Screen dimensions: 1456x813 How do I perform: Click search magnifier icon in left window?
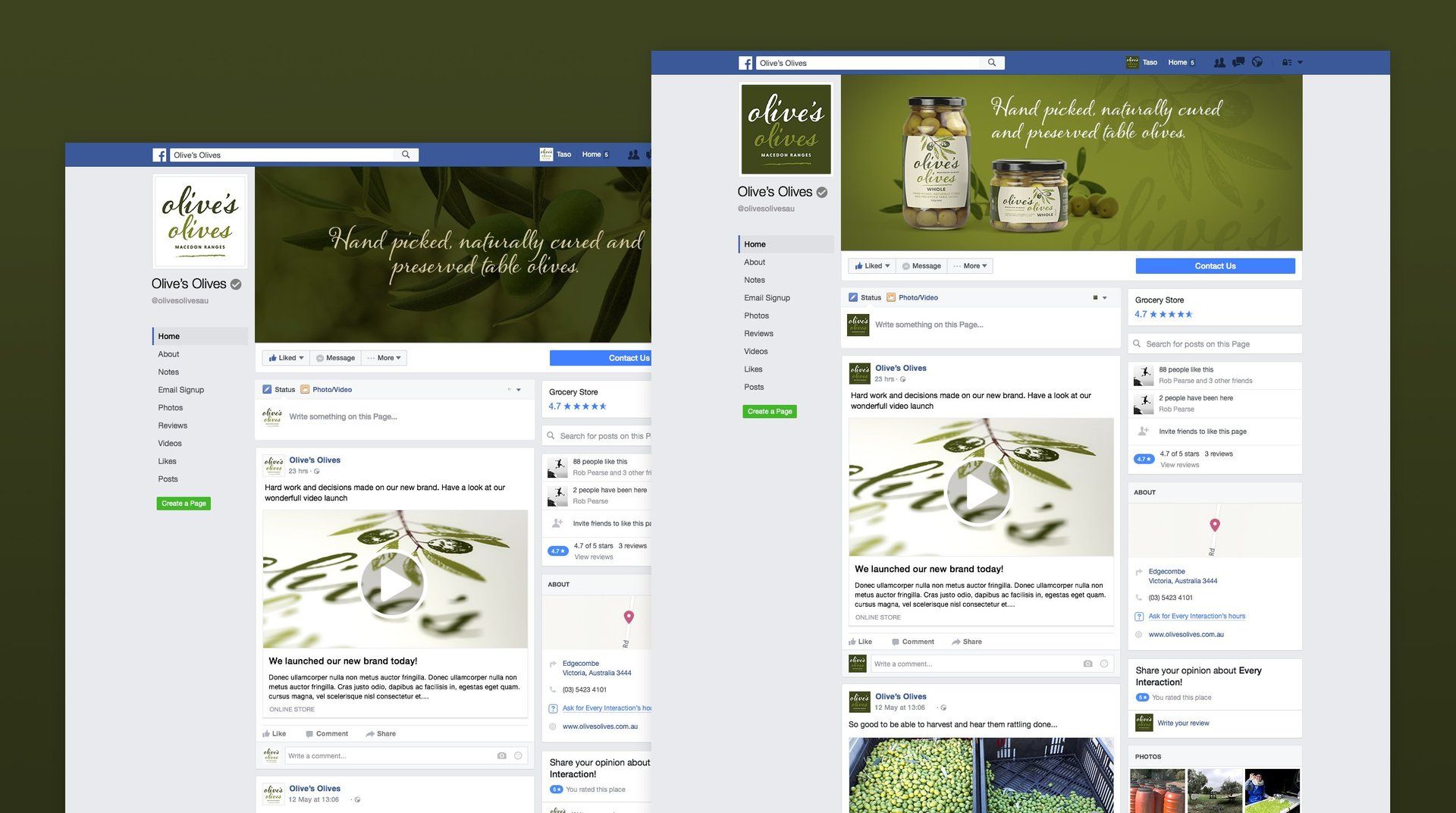[406, 155]
